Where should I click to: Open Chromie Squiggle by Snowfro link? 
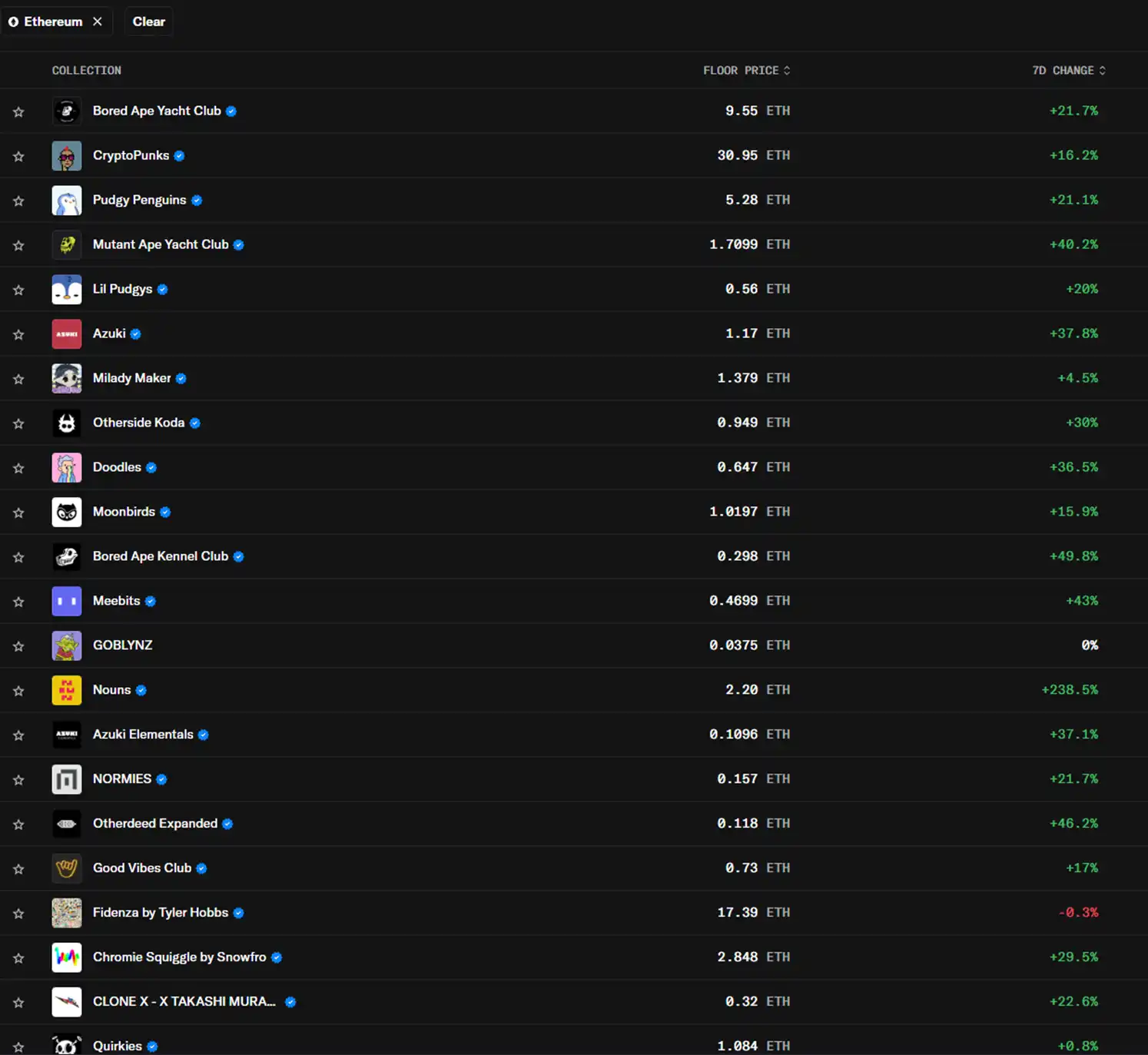point(179,957)
